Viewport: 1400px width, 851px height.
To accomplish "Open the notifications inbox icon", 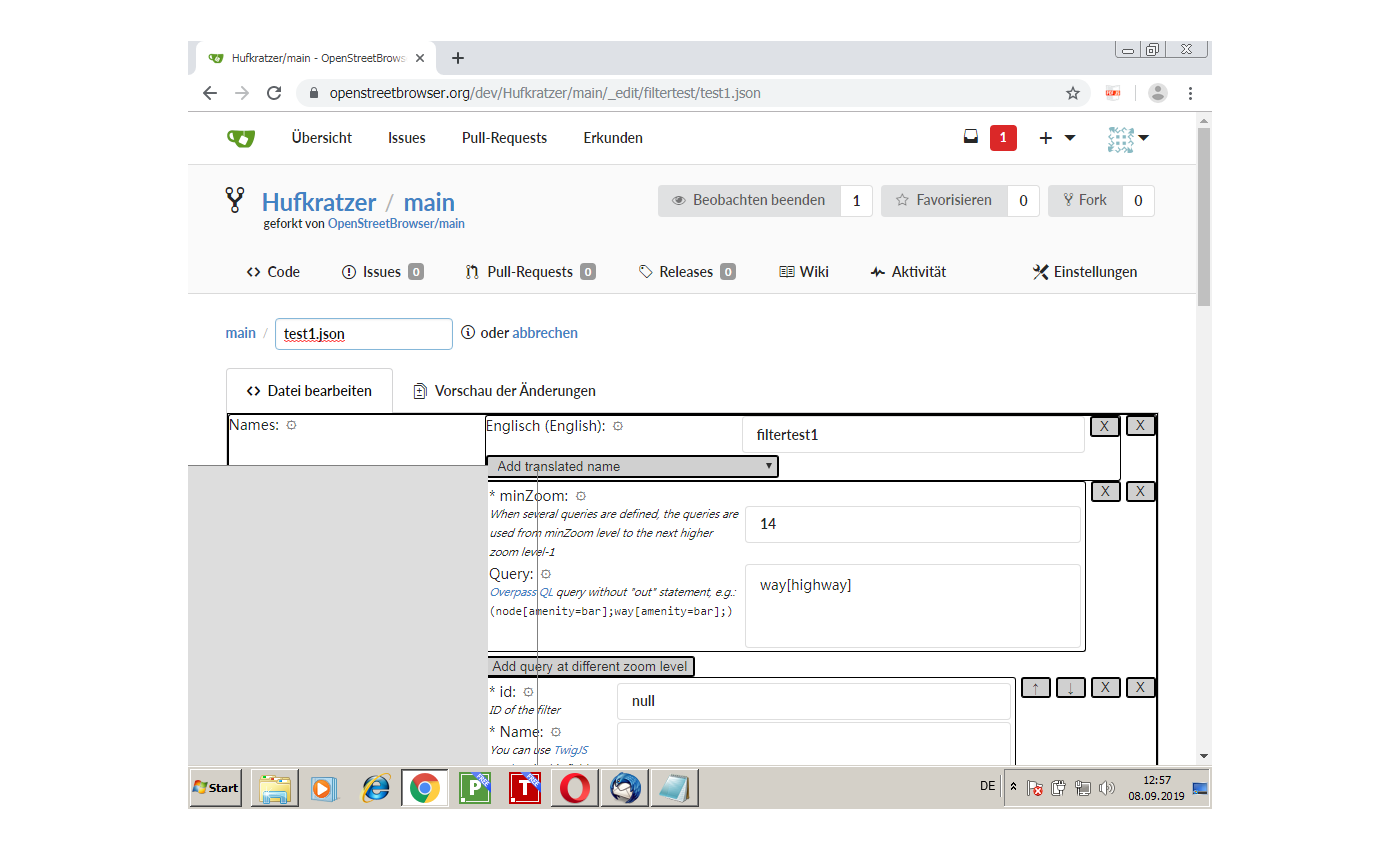I will [x=970, y=138].
